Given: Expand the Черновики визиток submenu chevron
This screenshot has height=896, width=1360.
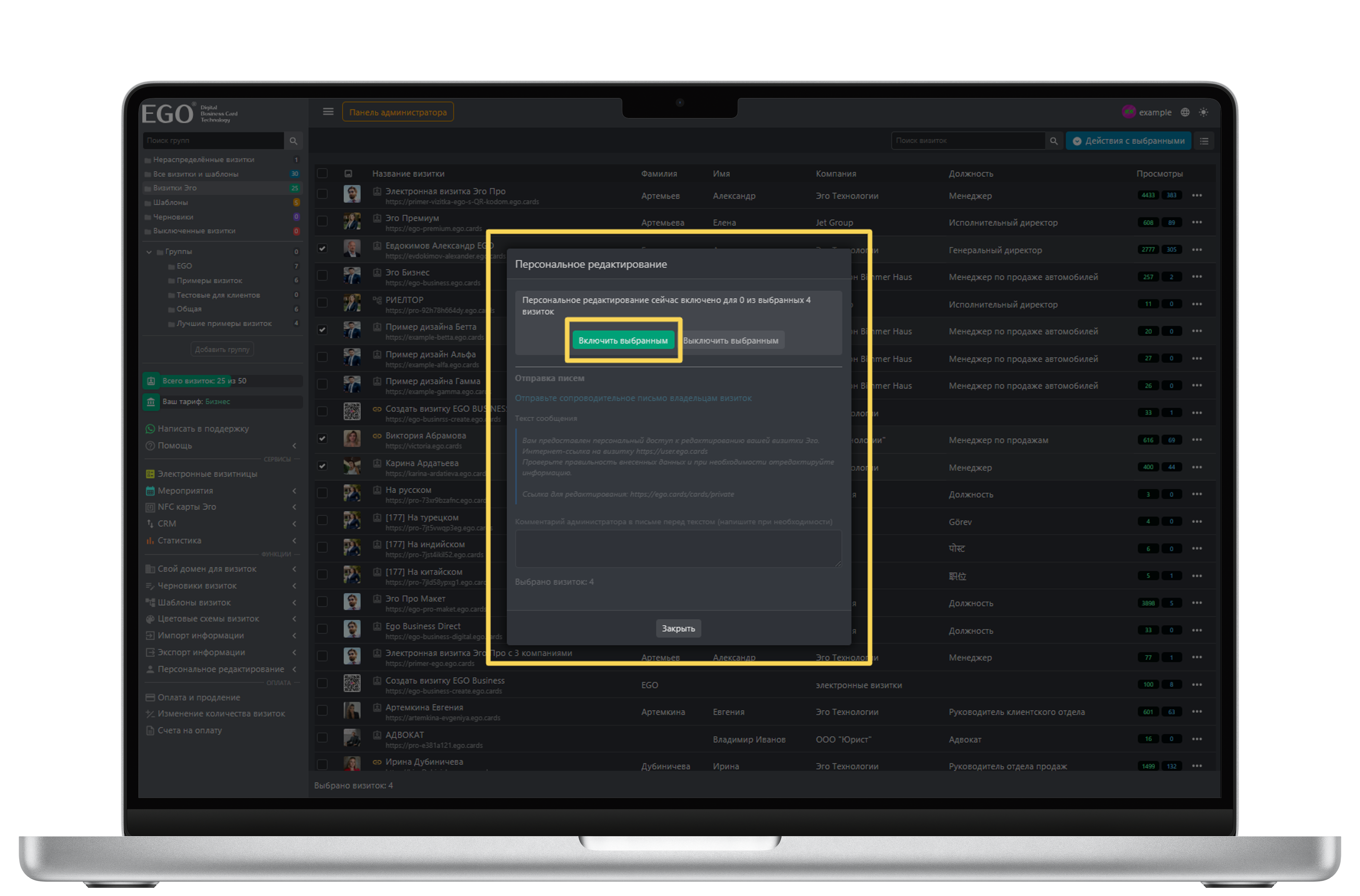Looking at the screenshot, I should click(x=294, y=586).
